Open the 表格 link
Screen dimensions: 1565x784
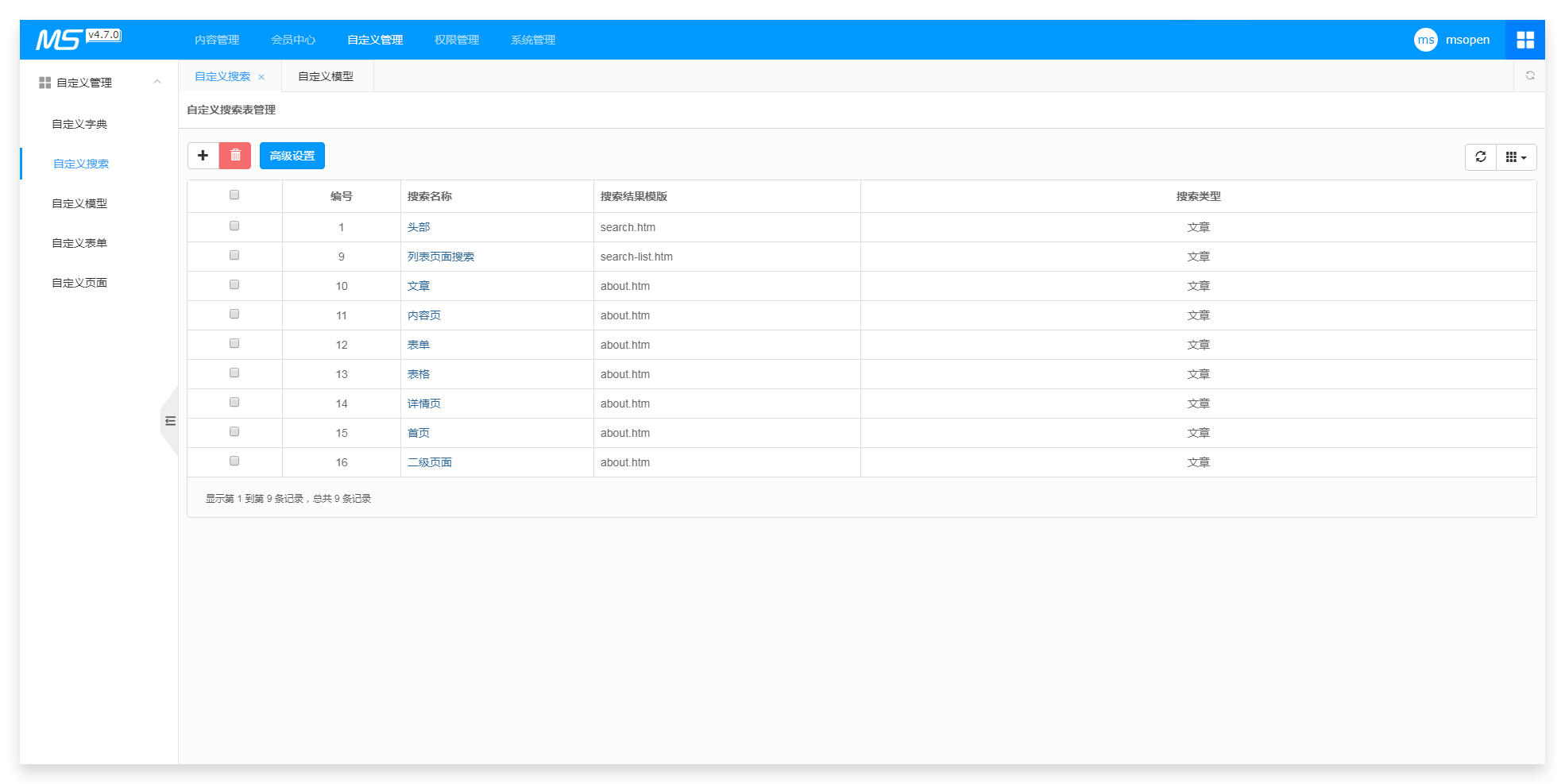[x=419, y=374]
